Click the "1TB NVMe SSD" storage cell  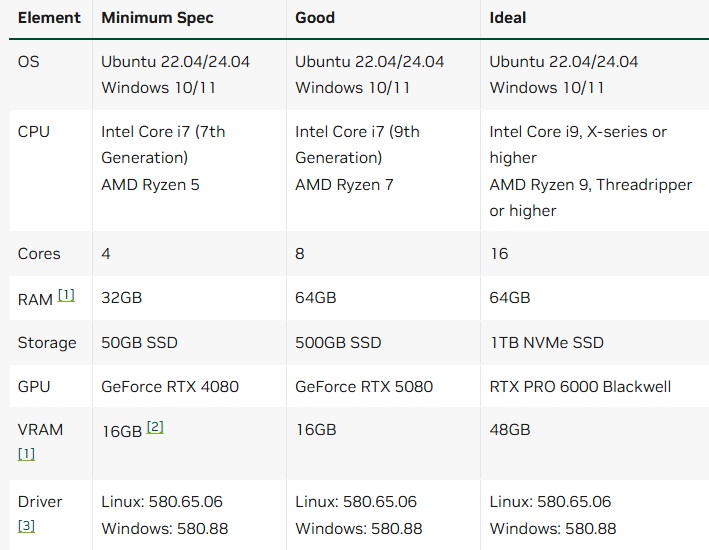point(546,342)
